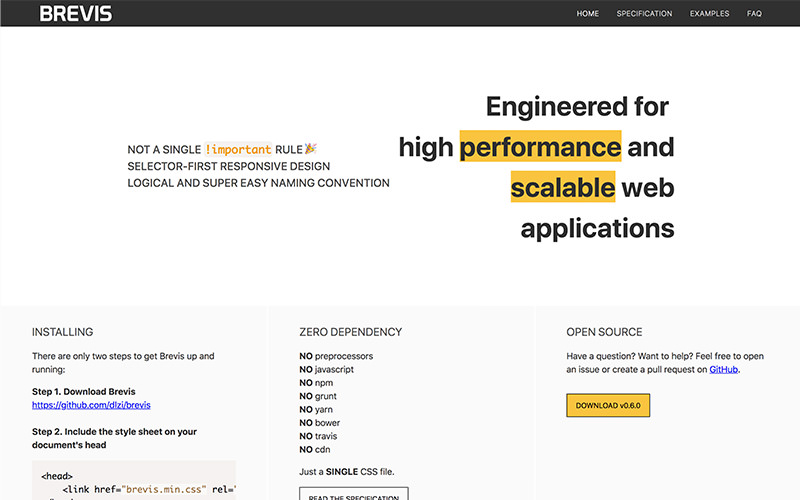Viewport: 800px width, 500px height.
Task: Click the Step 2 style sheet instruction
Action: [114, 438]
